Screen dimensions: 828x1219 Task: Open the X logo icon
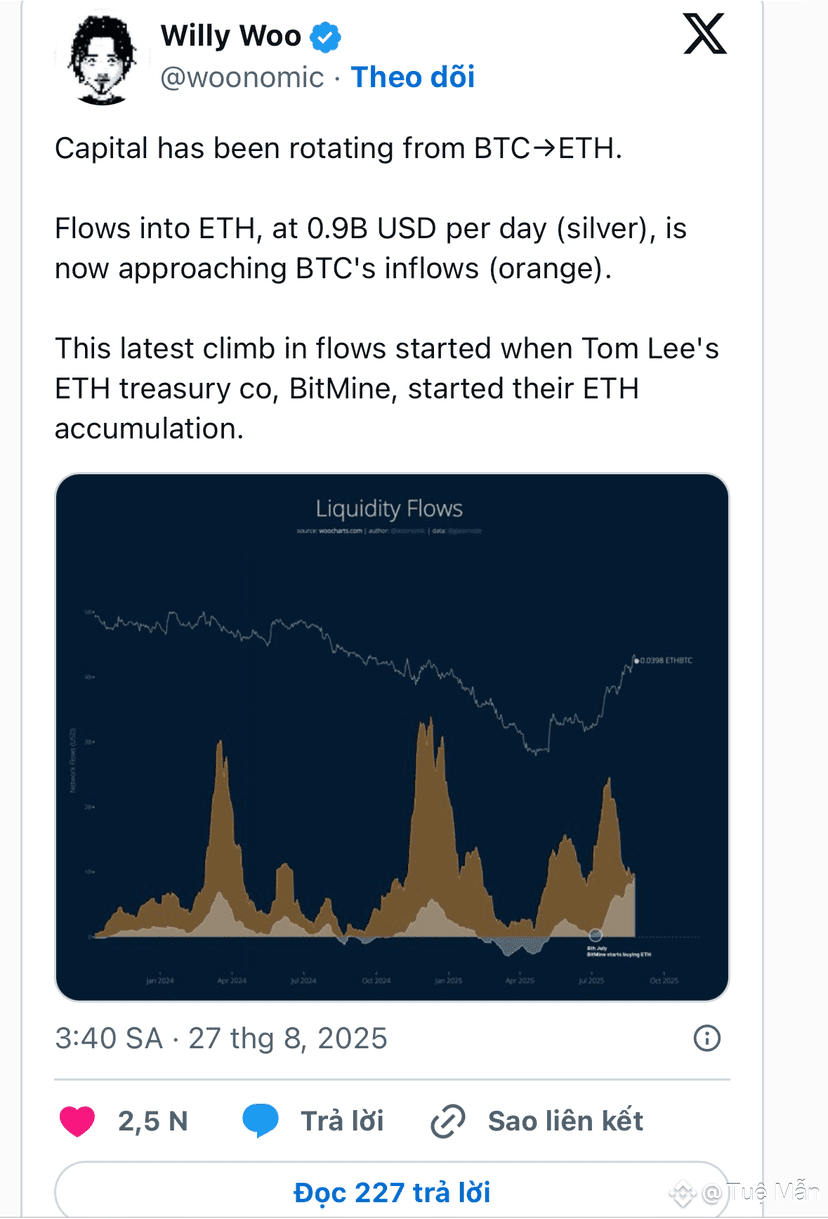(705, 33)
